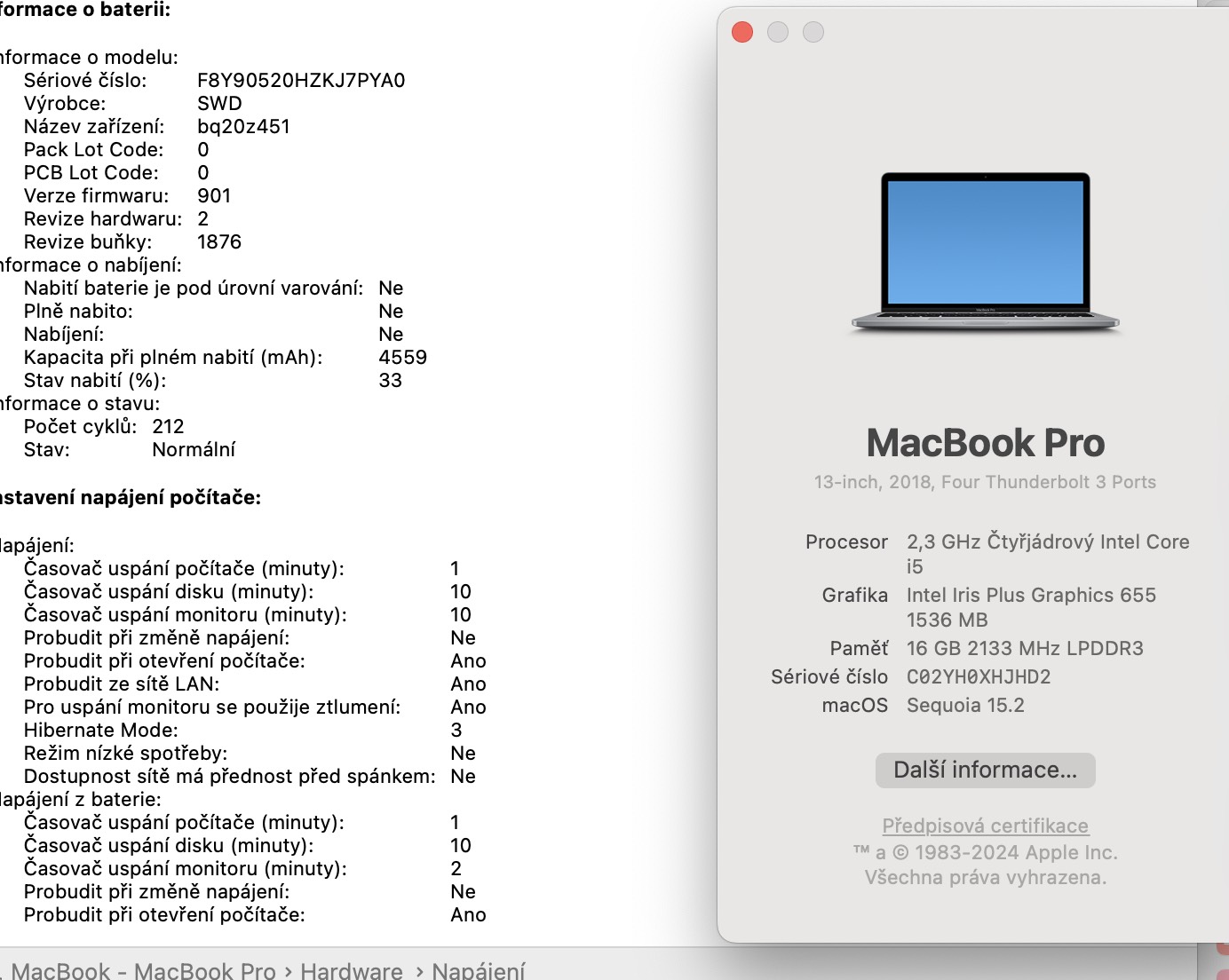The height and width of the screenshot is (980, 1229).
Task: Select MacBook - MacBook Pro in path bar
Action: click(144, 970)
